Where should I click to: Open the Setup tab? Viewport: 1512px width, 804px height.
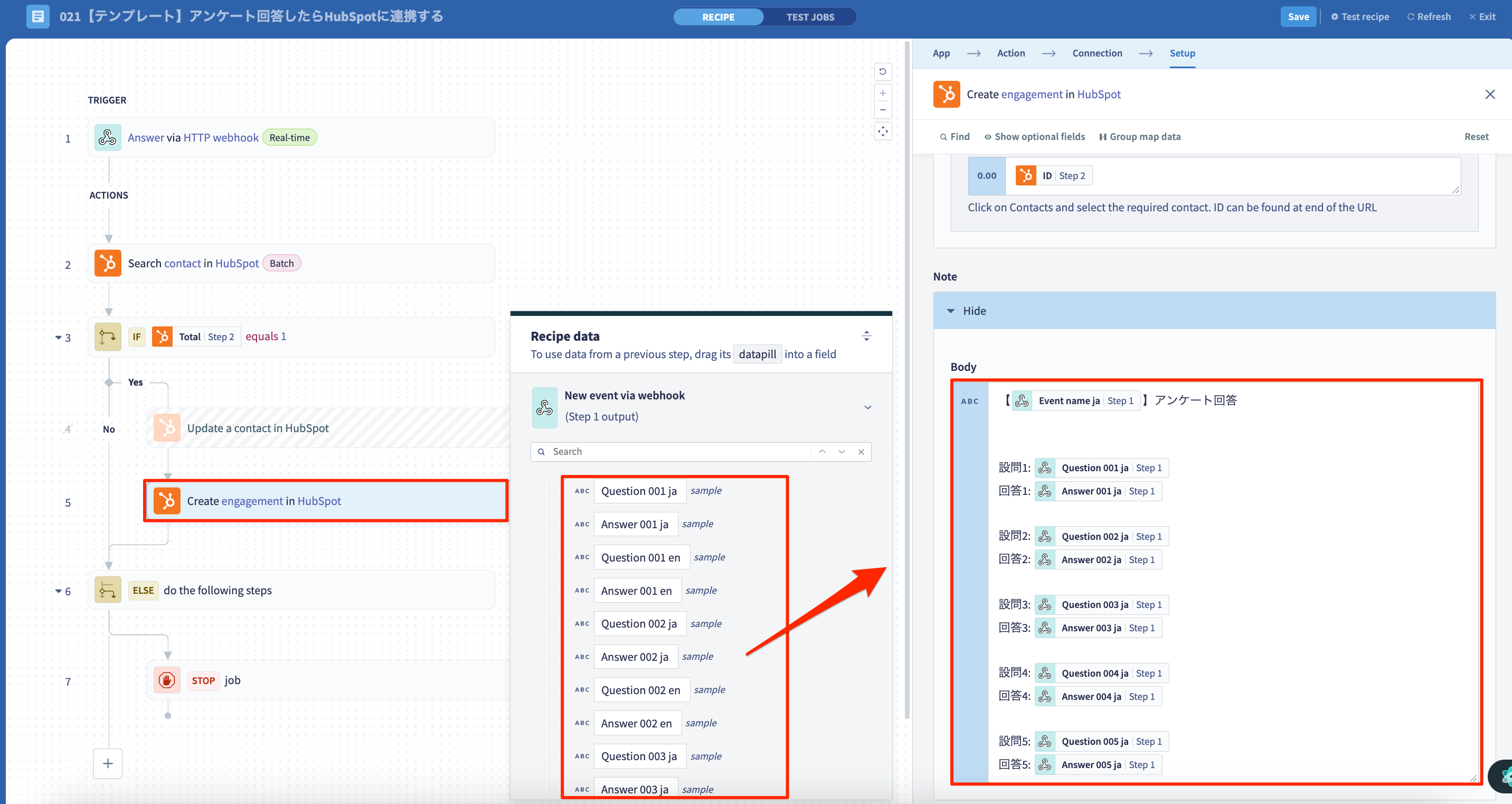[x=1182, y=53]
